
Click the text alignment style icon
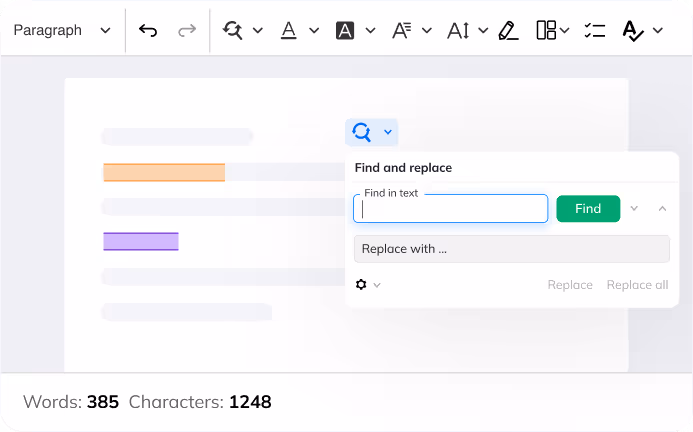click(x=401, y=30)
